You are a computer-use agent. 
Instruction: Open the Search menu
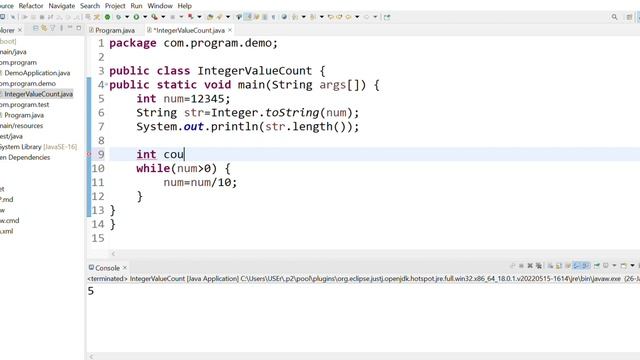pos(90,6)
